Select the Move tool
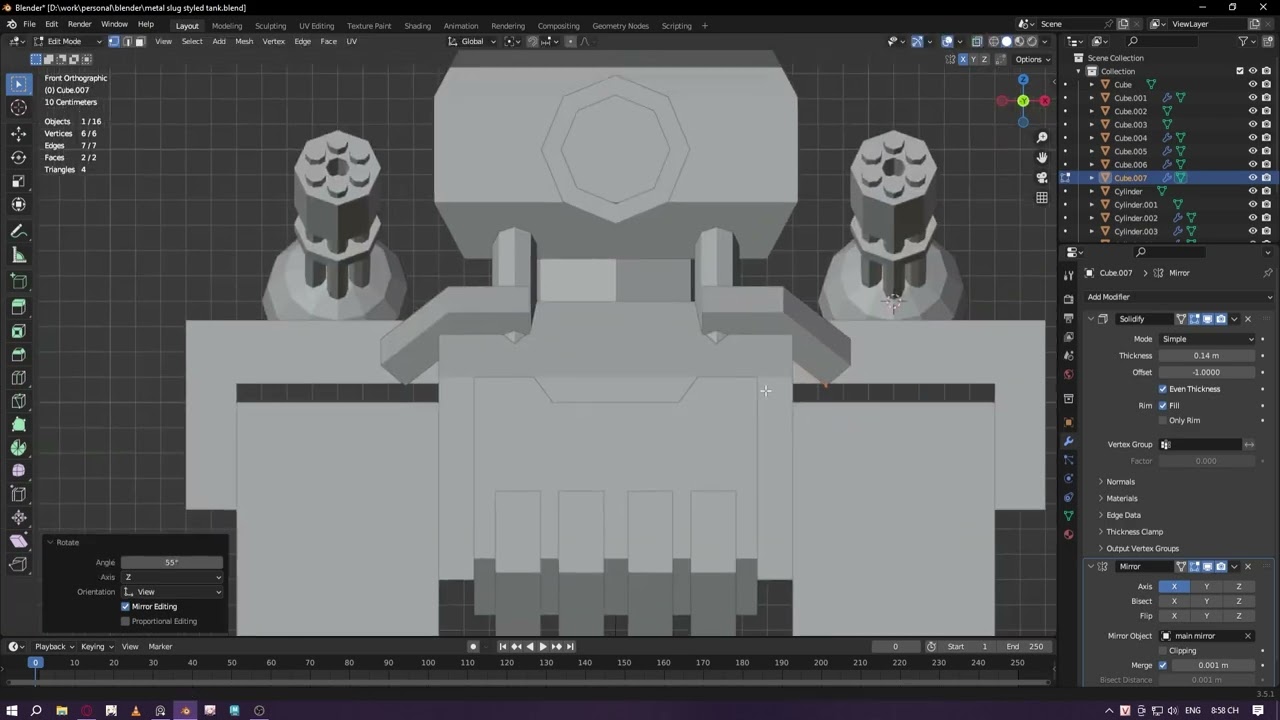Viewport: 1280px width, 720px height. (18, 133)
